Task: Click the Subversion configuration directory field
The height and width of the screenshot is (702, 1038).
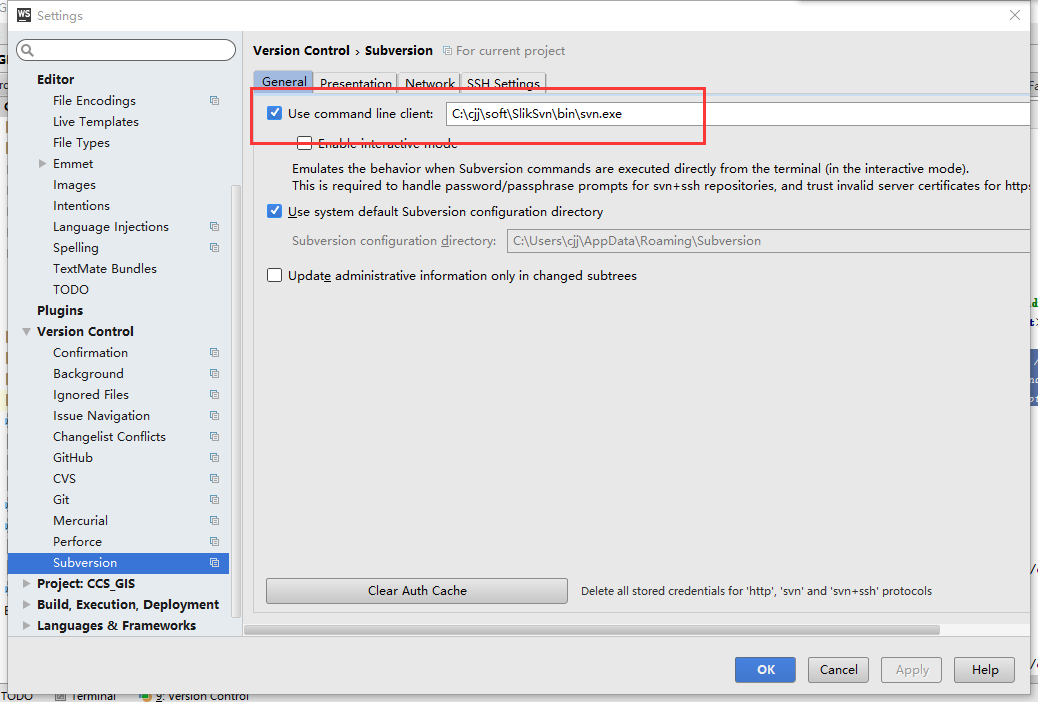Action: click(x=768, y=241)
